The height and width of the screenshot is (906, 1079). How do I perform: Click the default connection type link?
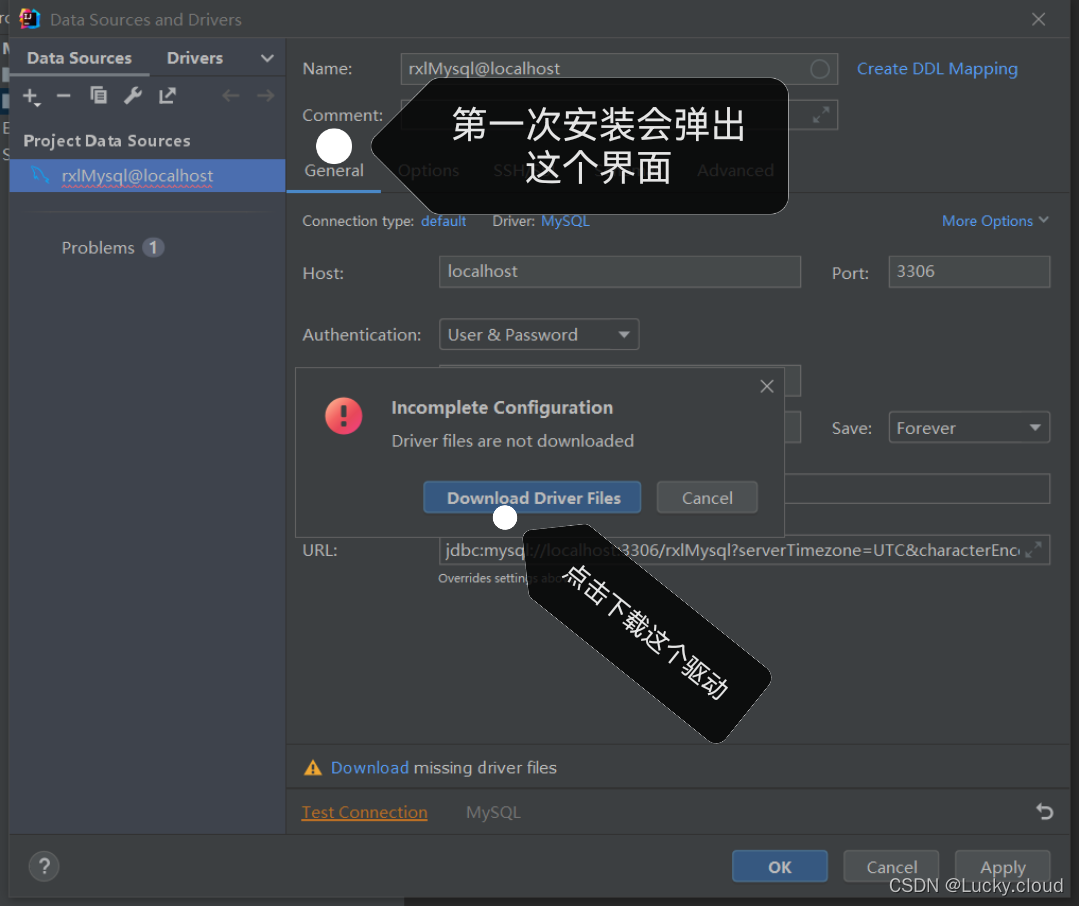443,221
